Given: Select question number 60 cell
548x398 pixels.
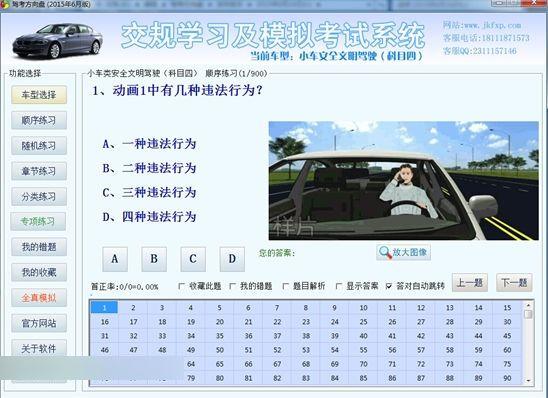Looking at the screenshot, I should [x=507, y=350].
